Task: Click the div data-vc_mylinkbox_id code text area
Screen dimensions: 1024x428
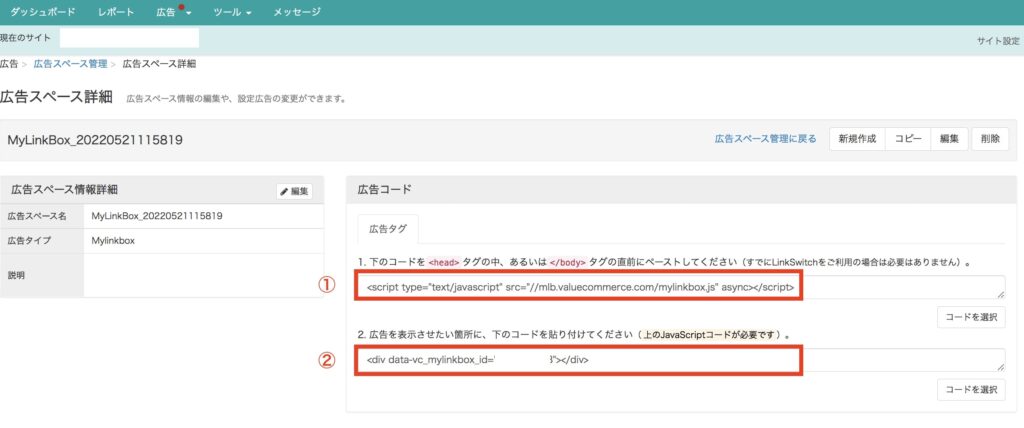Action: (681, 360)
